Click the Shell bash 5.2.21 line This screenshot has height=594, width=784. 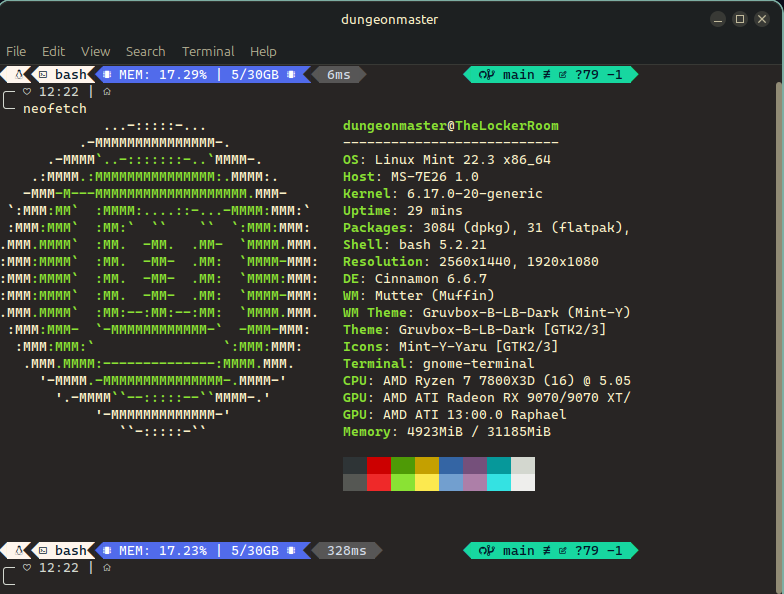415,245
